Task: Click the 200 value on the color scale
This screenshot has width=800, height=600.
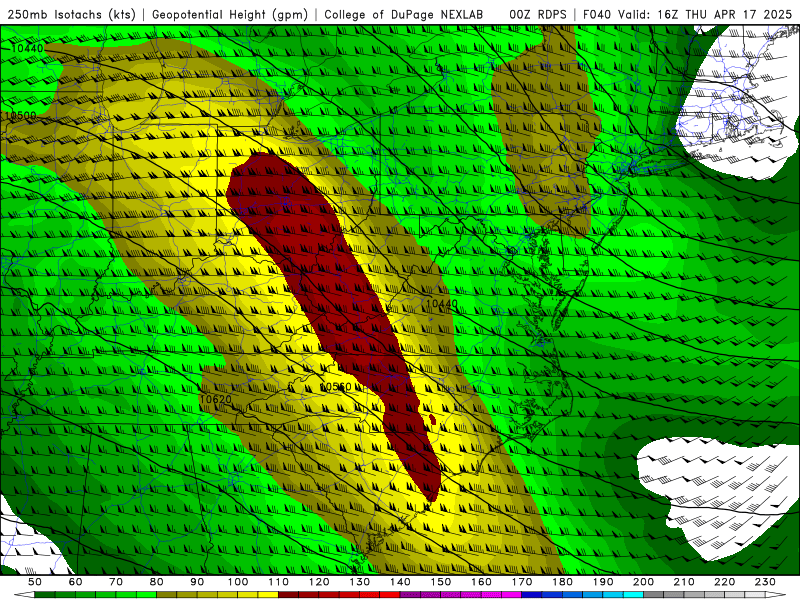Action: click(643, 582)
